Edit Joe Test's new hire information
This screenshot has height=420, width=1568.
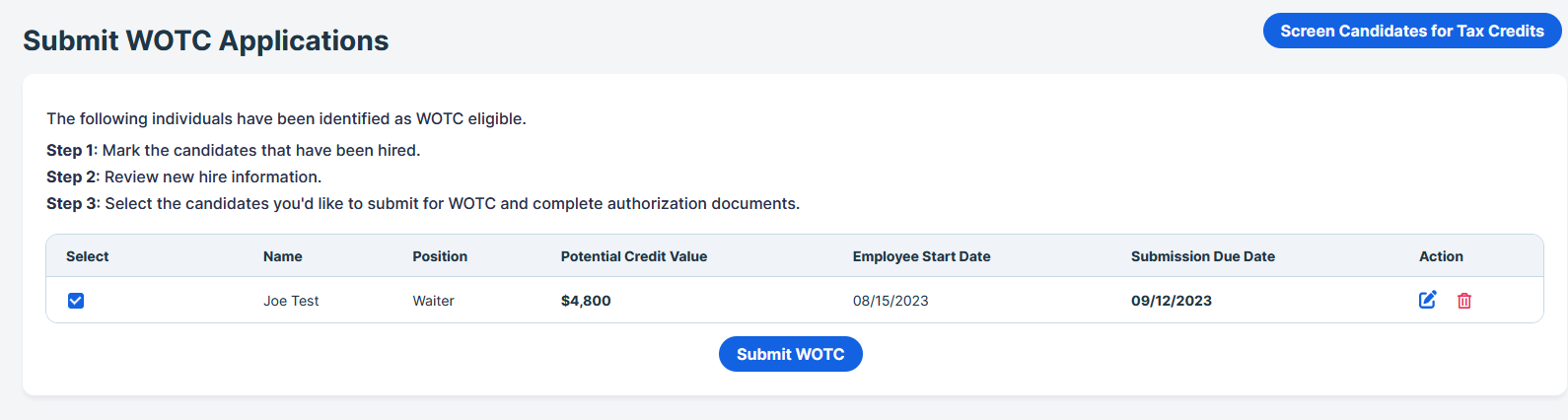[x=1427, y=300]
